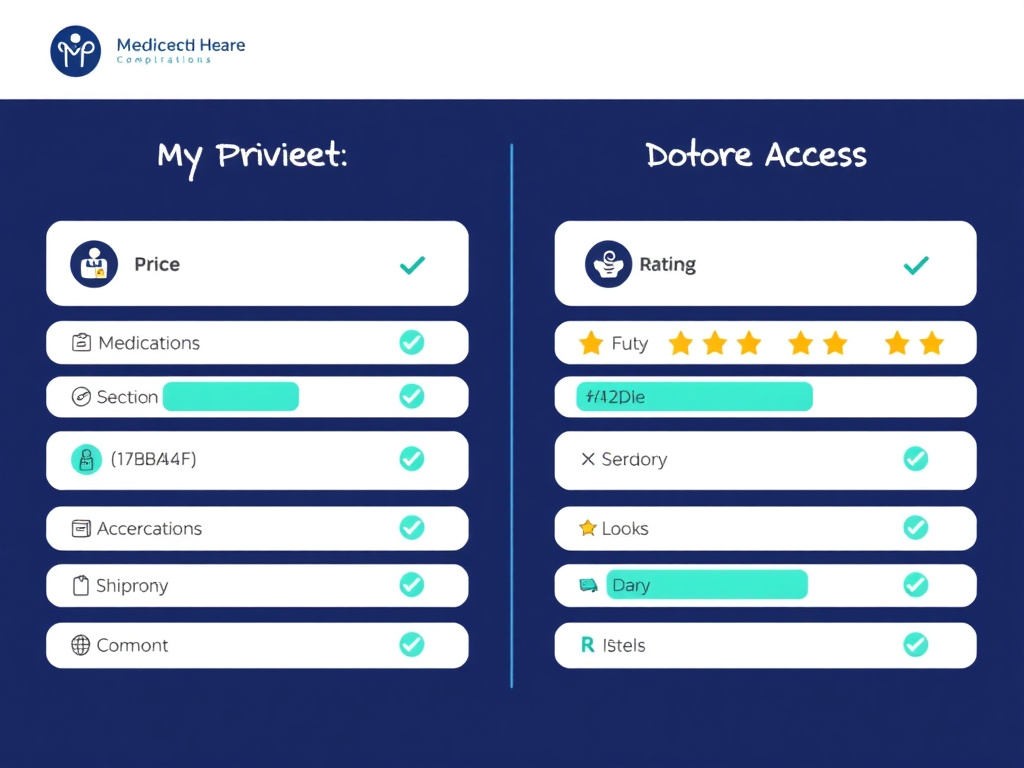Screen dimensions: 1024x768
Task: Toggle the Medications checkmark
Action: tap(411, 343)
